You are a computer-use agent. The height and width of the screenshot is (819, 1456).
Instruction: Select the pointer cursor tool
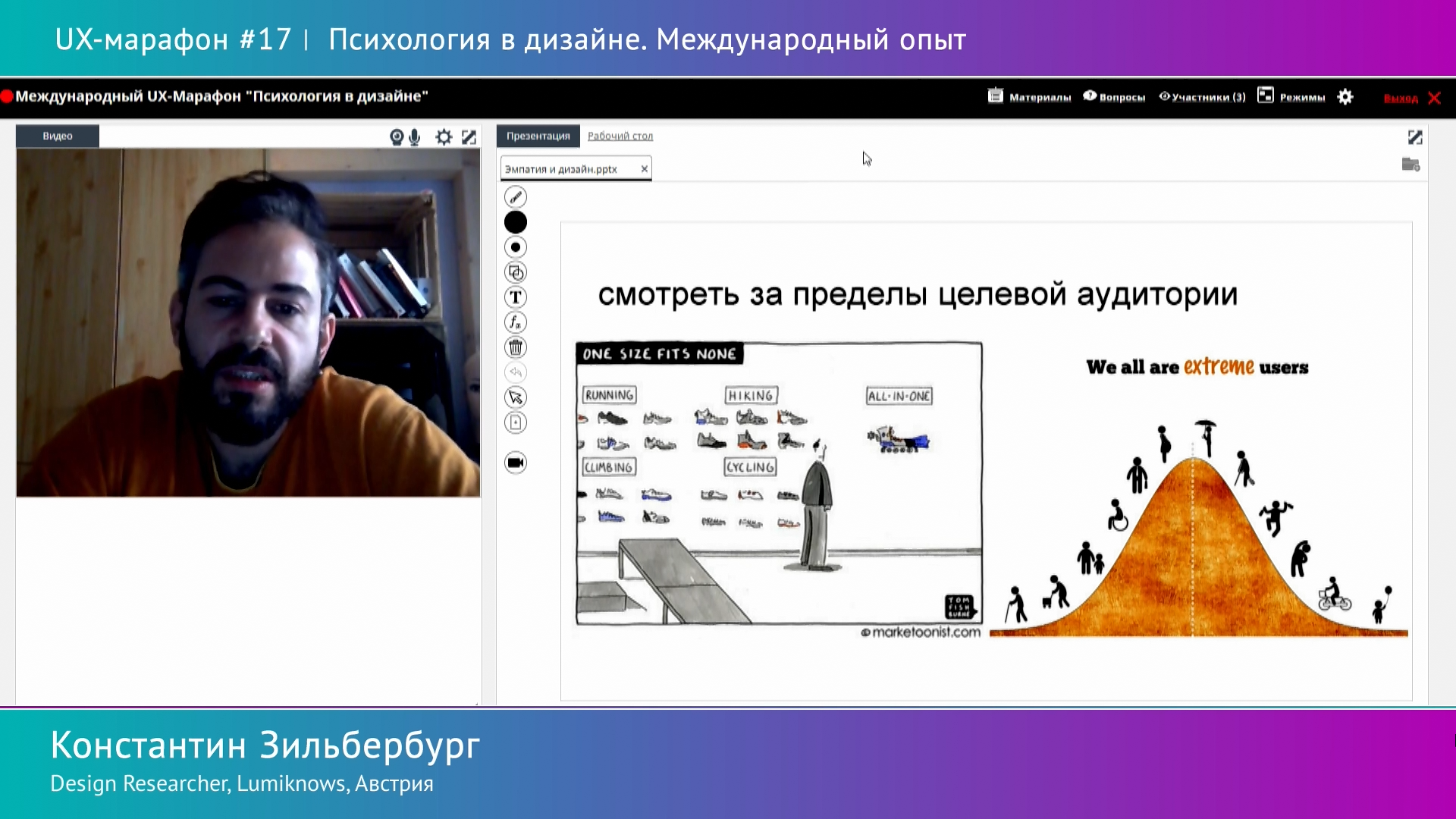click(516, 397)
